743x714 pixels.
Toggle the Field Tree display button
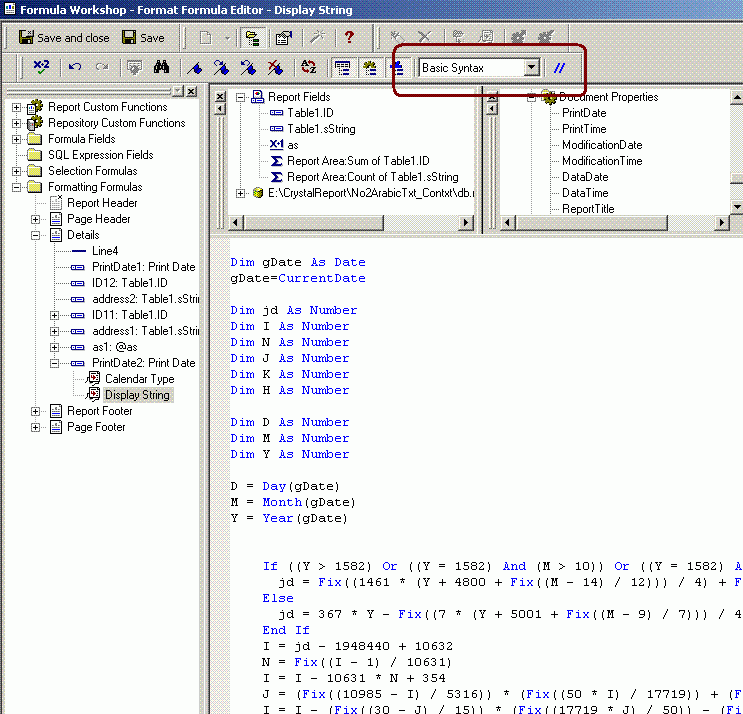pyautogui.click(x=342, y=68)
